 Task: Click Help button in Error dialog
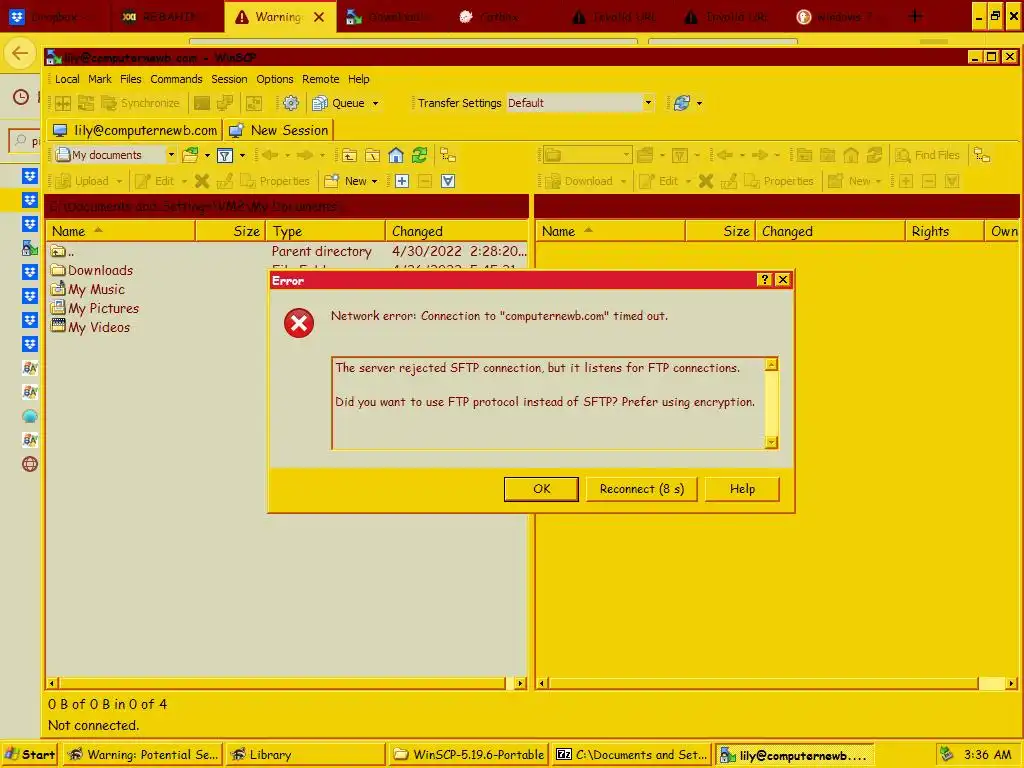pos(743,489)
